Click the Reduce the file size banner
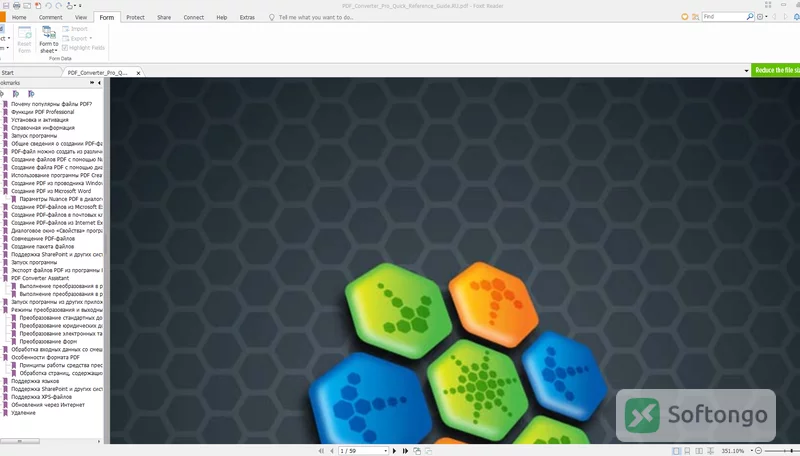800x456 pixels. pos(776,70)
